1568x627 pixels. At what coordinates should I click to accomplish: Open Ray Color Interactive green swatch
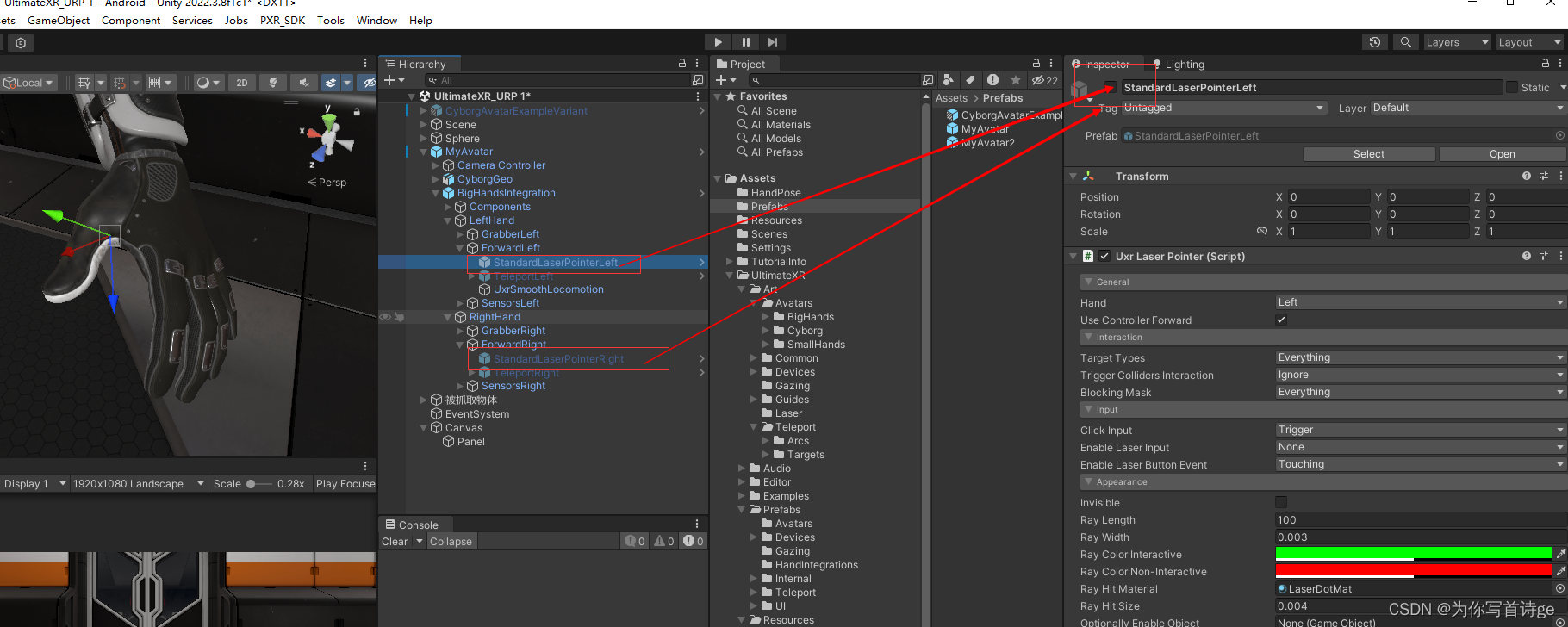[1414, 554]
